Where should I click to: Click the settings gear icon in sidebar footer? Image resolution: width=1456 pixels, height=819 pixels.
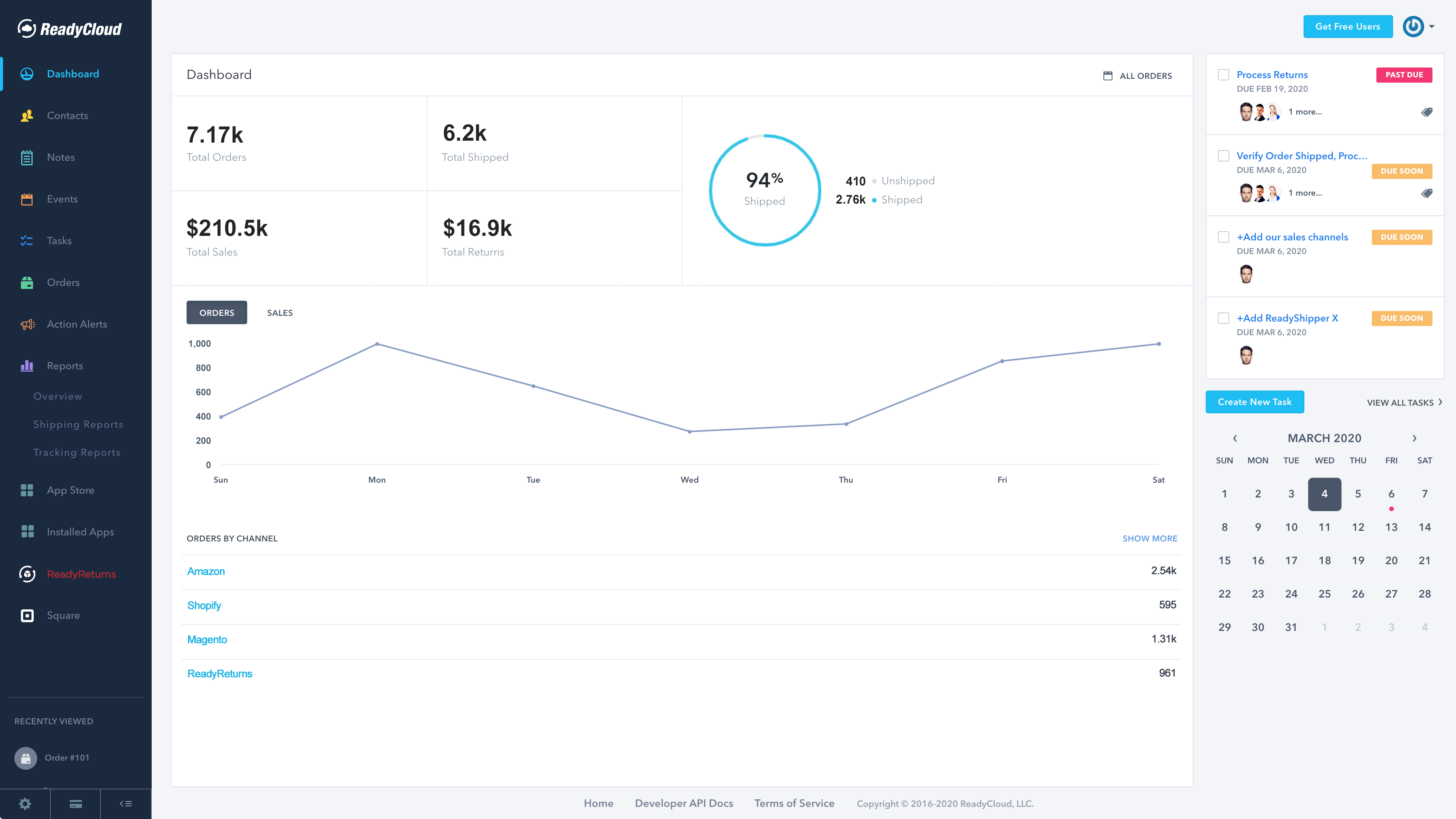pyautogui.click(x=25, y=803)
